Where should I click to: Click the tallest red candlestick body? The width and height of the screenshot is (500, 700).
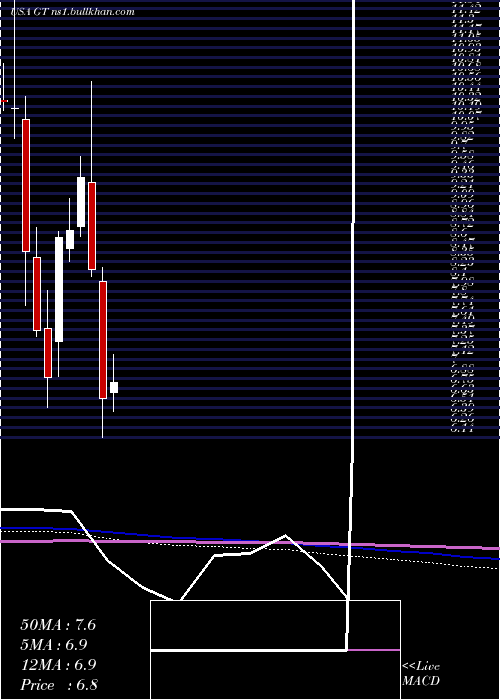click(26, 185)
